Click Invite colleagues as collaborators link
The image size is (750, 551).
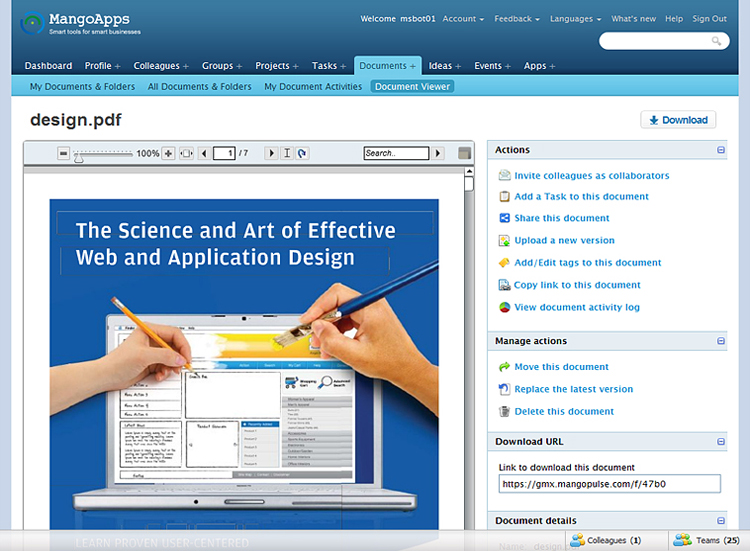592,176
